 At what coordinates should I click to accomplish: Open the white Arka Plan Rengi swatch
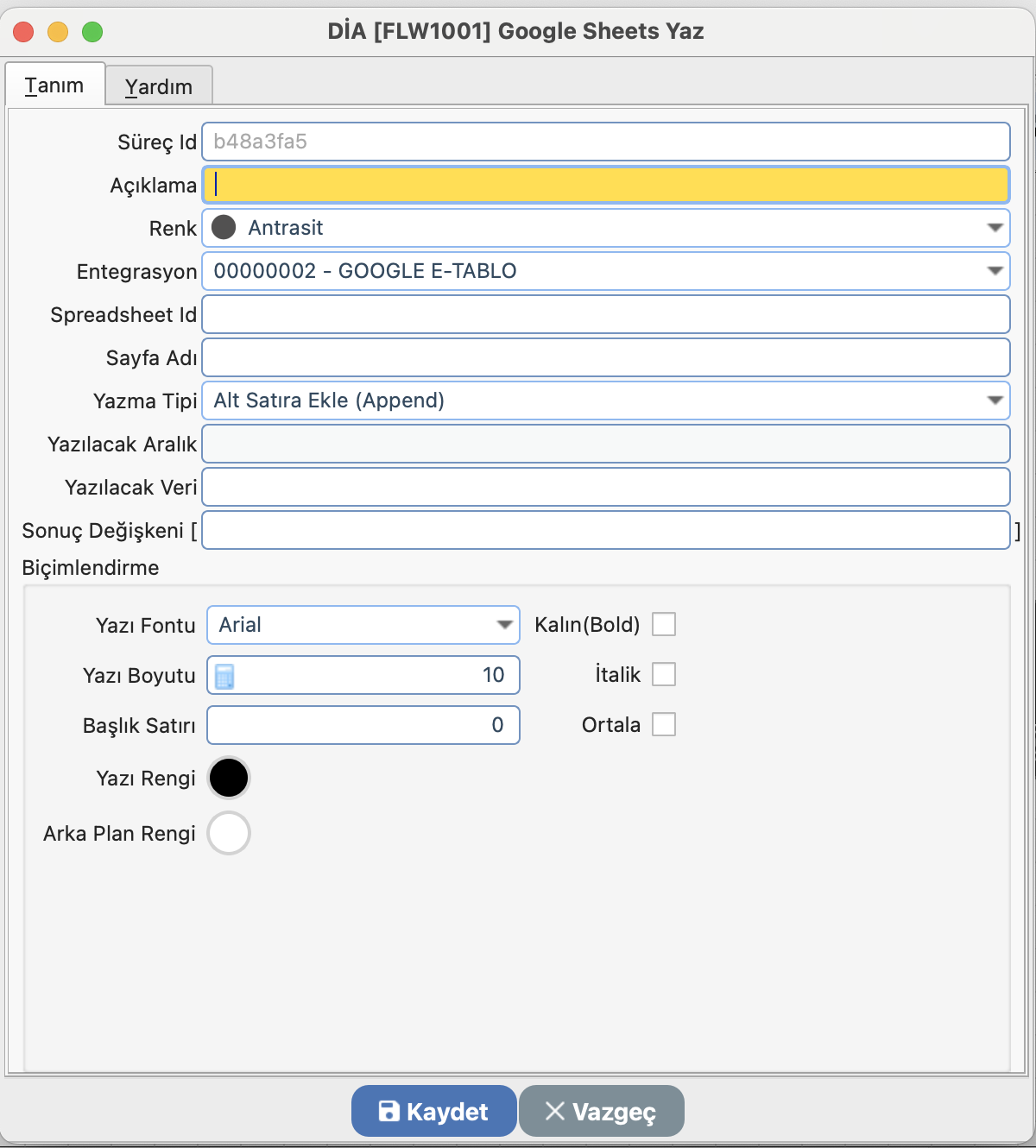click(x=229, y=833)
